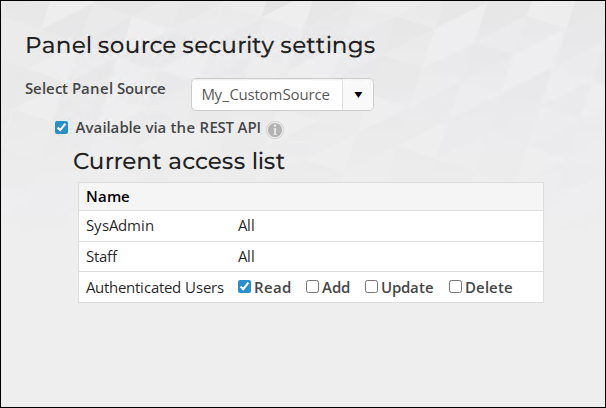Screen dimensions: 606x408
Task: Enable Delete permission for Authenticated Users
Action: pos(455,287)
